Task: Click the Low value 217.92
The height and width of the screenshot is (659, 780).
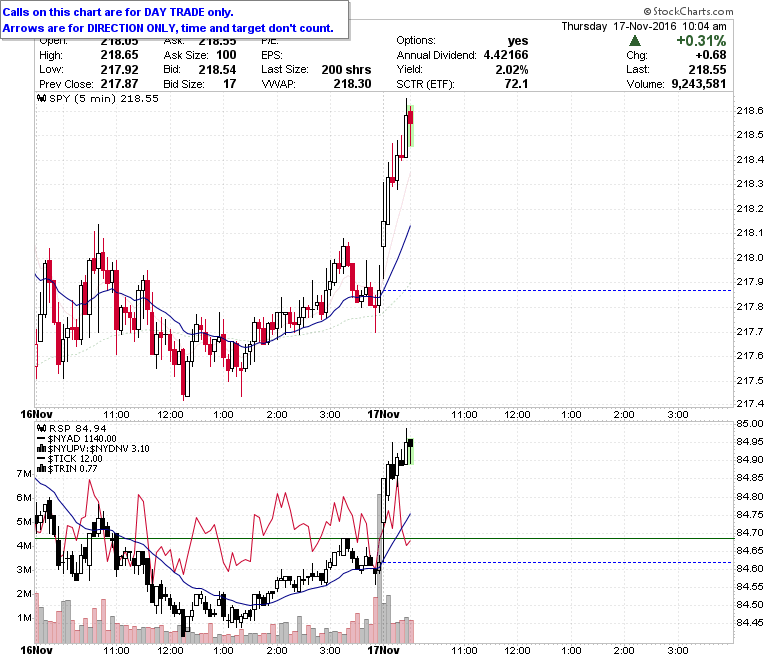Action: (x=119, y=70)
